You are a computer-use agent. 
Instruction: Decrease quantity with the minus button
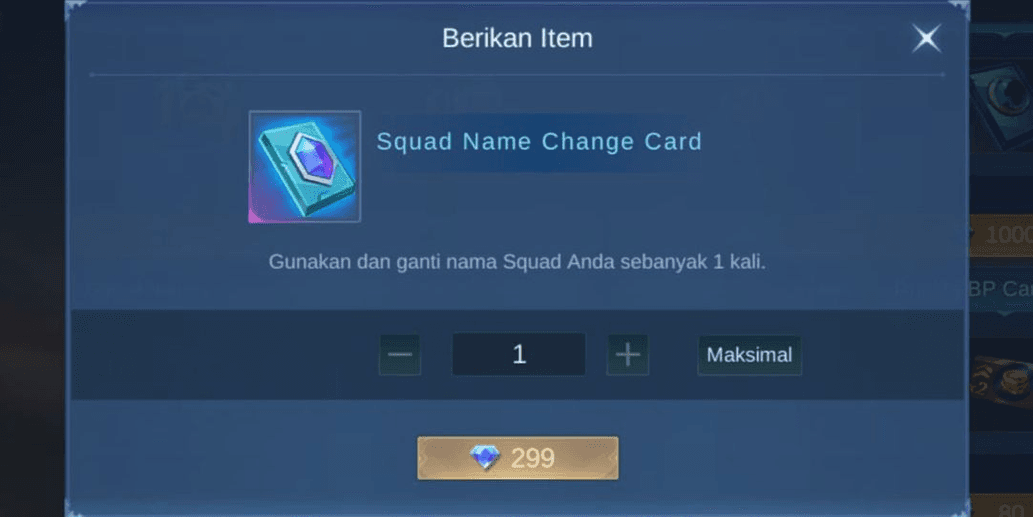[x=400, y=354]
